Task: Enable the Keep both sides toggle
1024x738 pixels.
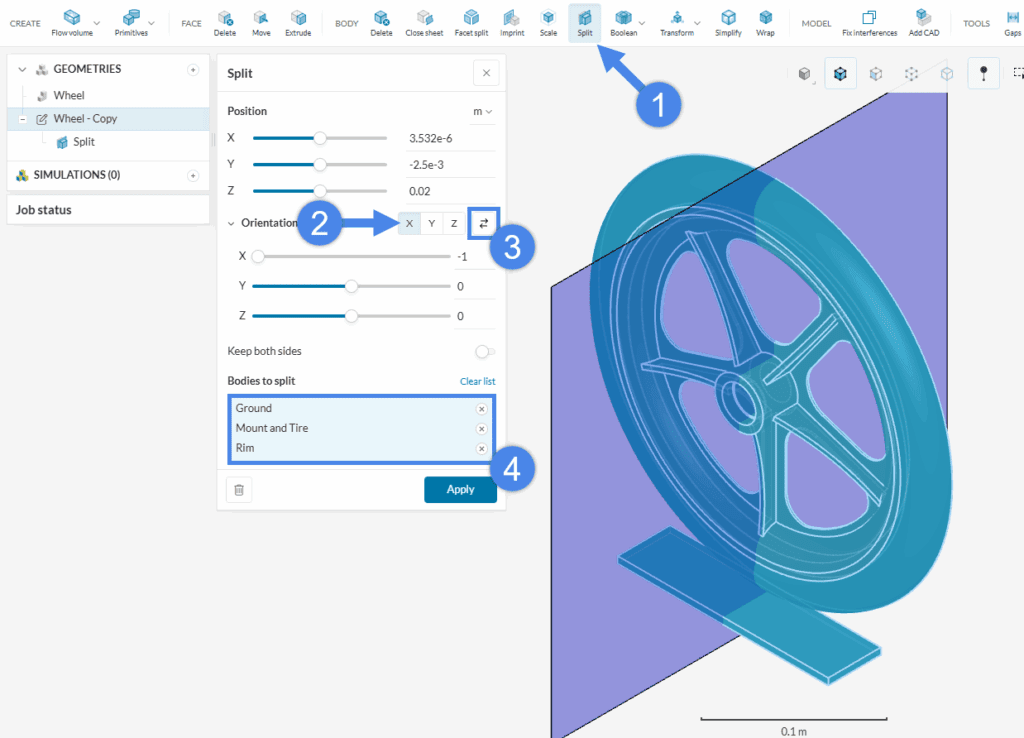Action: (x=484, y=351)
